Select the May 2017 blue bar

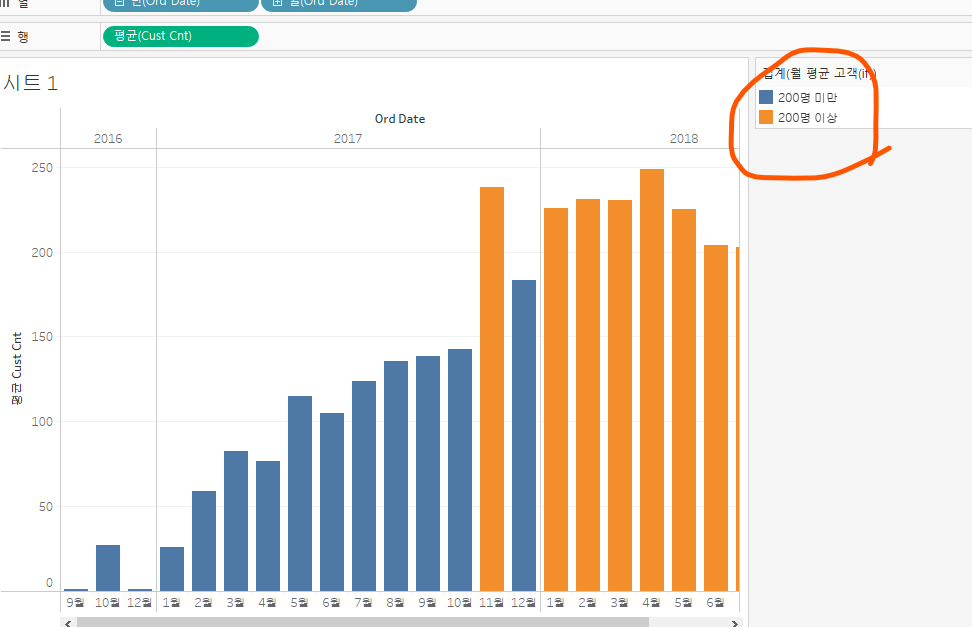[300, 494]
